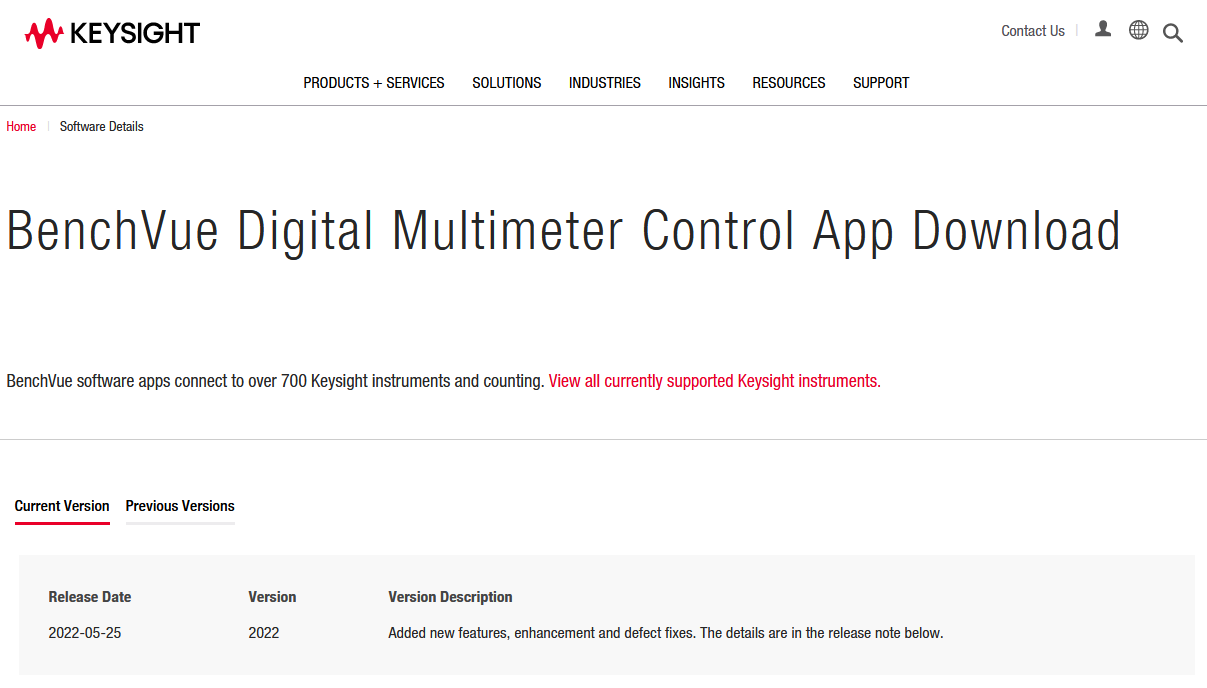Click the 'Added new features' description text
1207x688 pixels.
pos(666,633)
